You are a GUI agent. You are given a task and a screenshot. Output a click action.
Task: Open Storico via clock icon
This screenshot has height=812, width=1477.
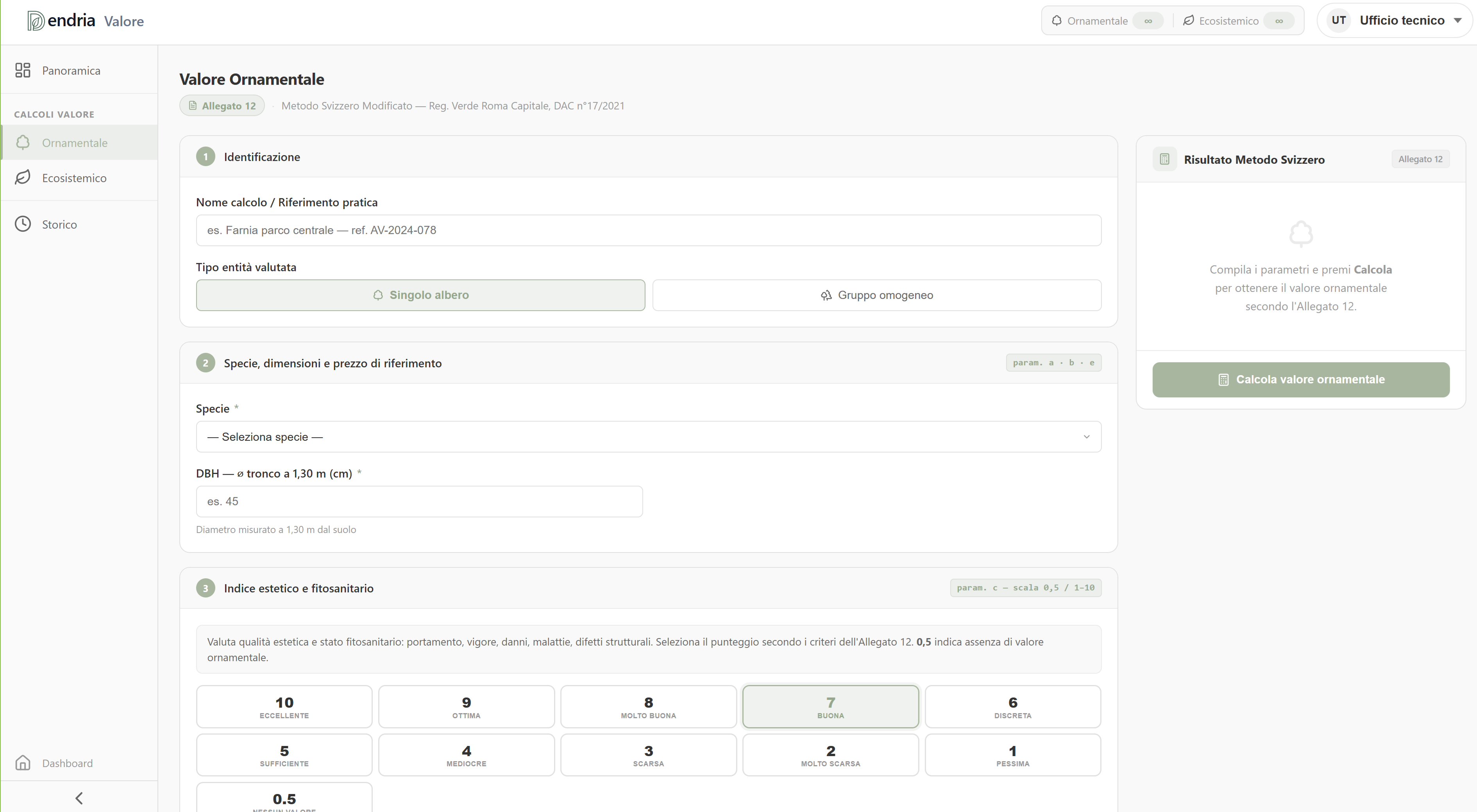23,224
